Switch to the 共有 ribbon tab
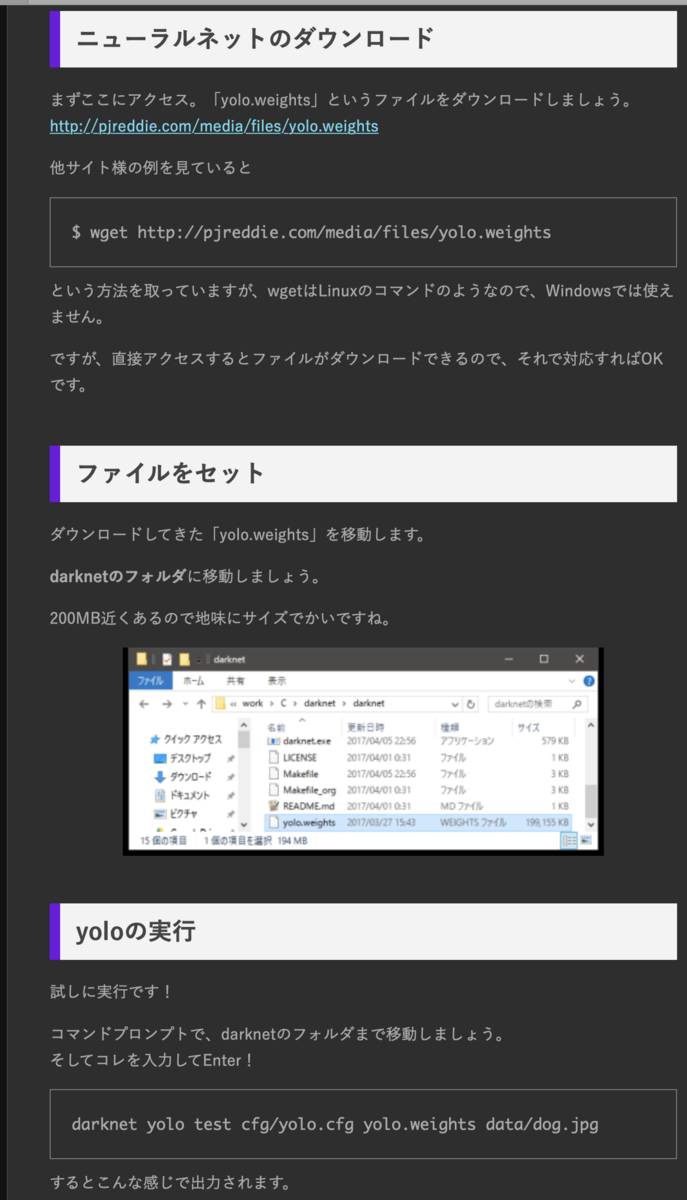Screen dimensions: 687x1200 (x=235, y=681)
